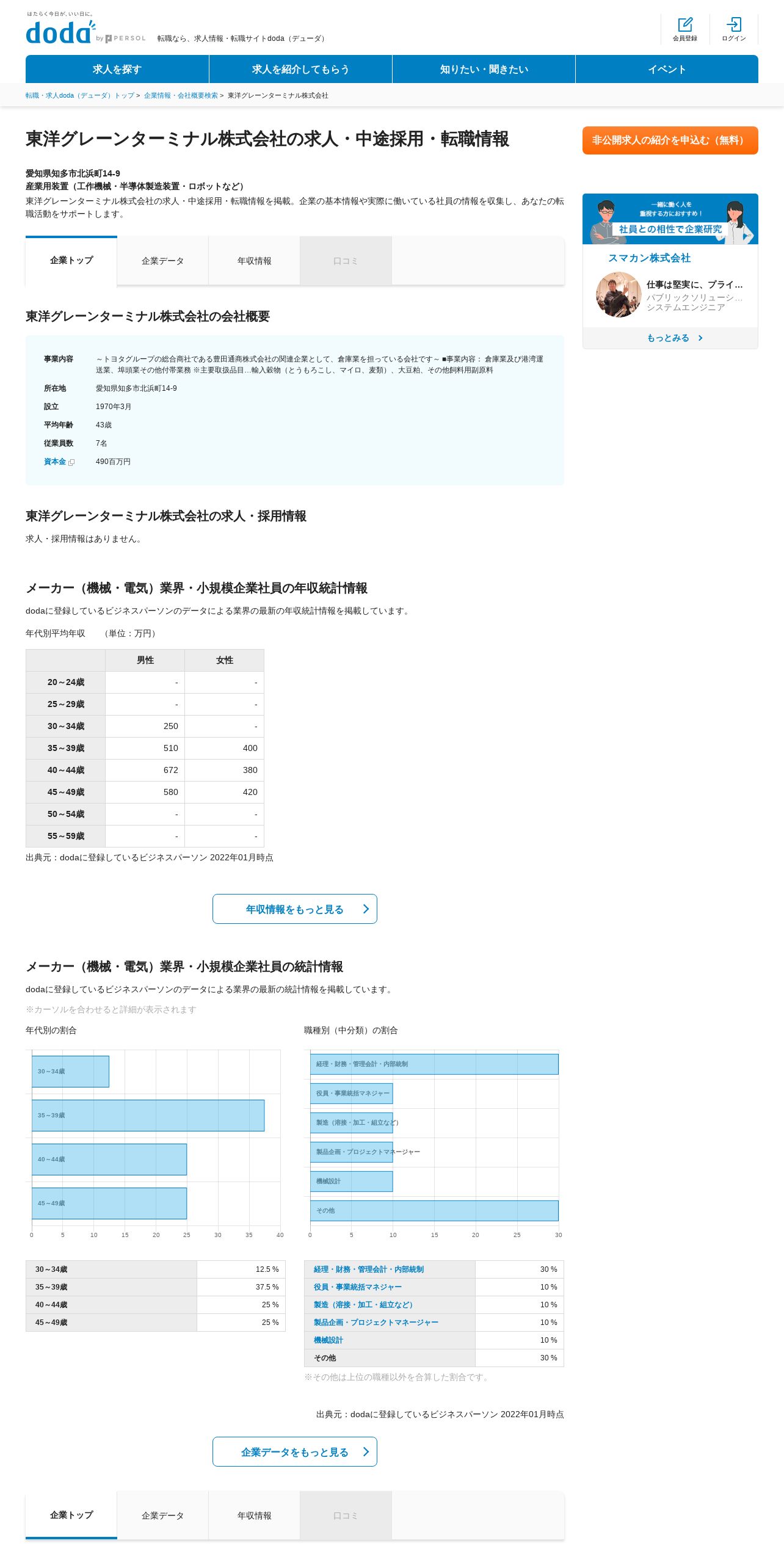The width and height of the screenshot is (784, 1568).
Task: Open 機械設計 table link
Action: [328, 1340]
